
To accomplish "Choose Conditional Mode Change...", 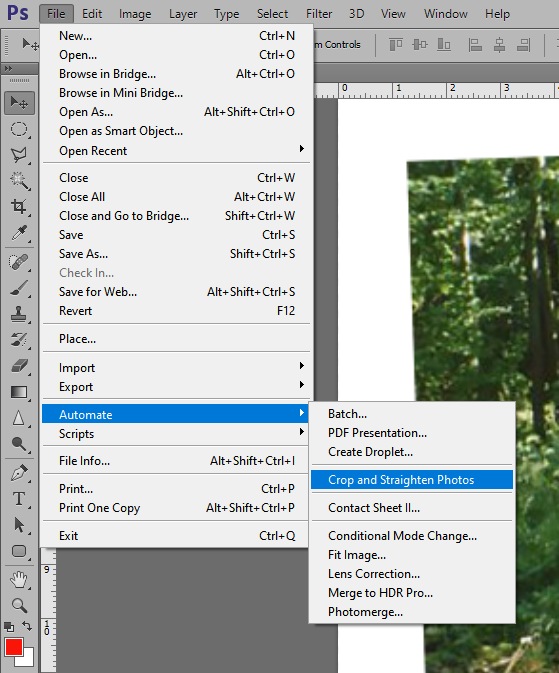I will coord(412,536).
